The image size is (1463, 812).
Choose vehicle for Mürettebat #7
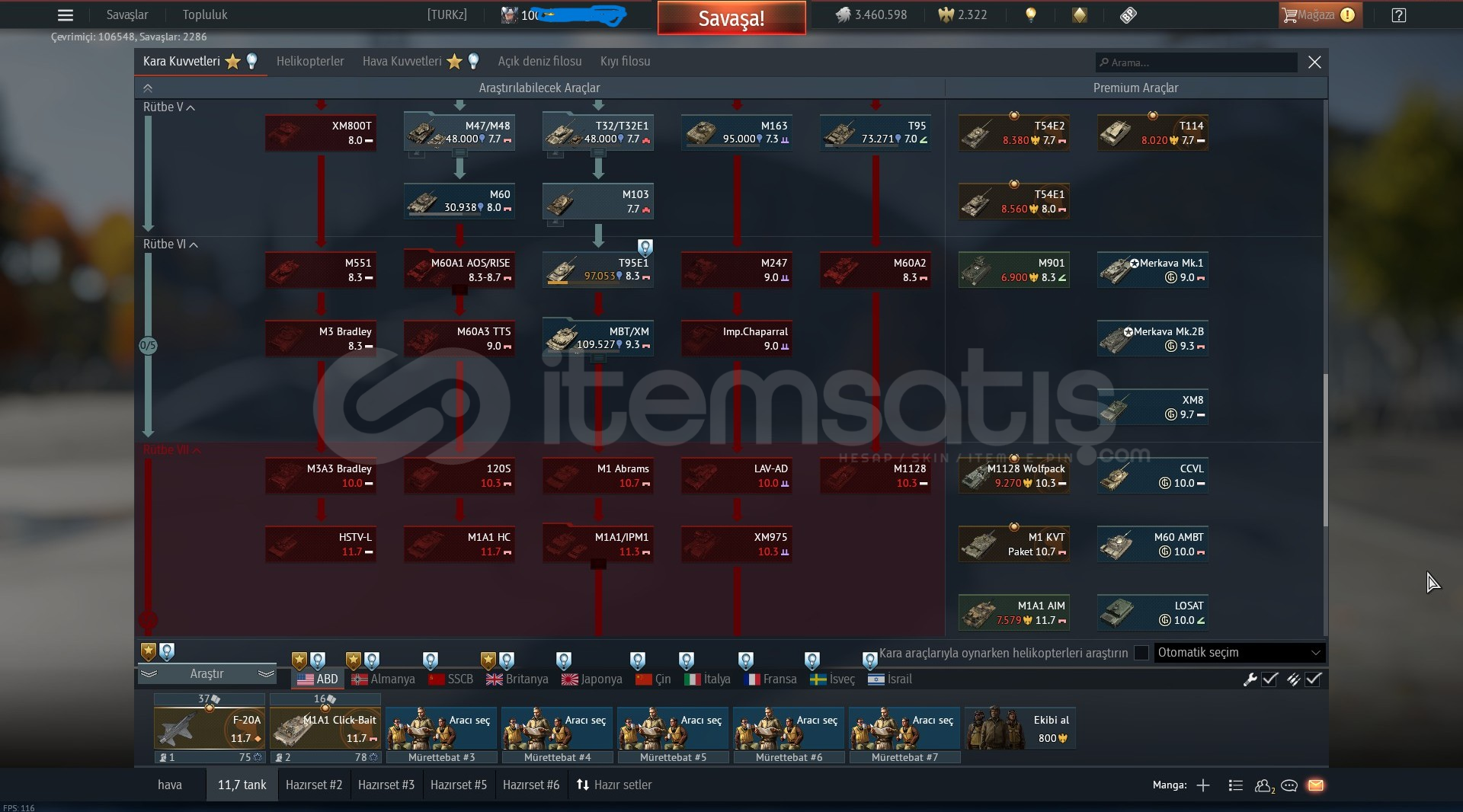(x=904, y=728)
